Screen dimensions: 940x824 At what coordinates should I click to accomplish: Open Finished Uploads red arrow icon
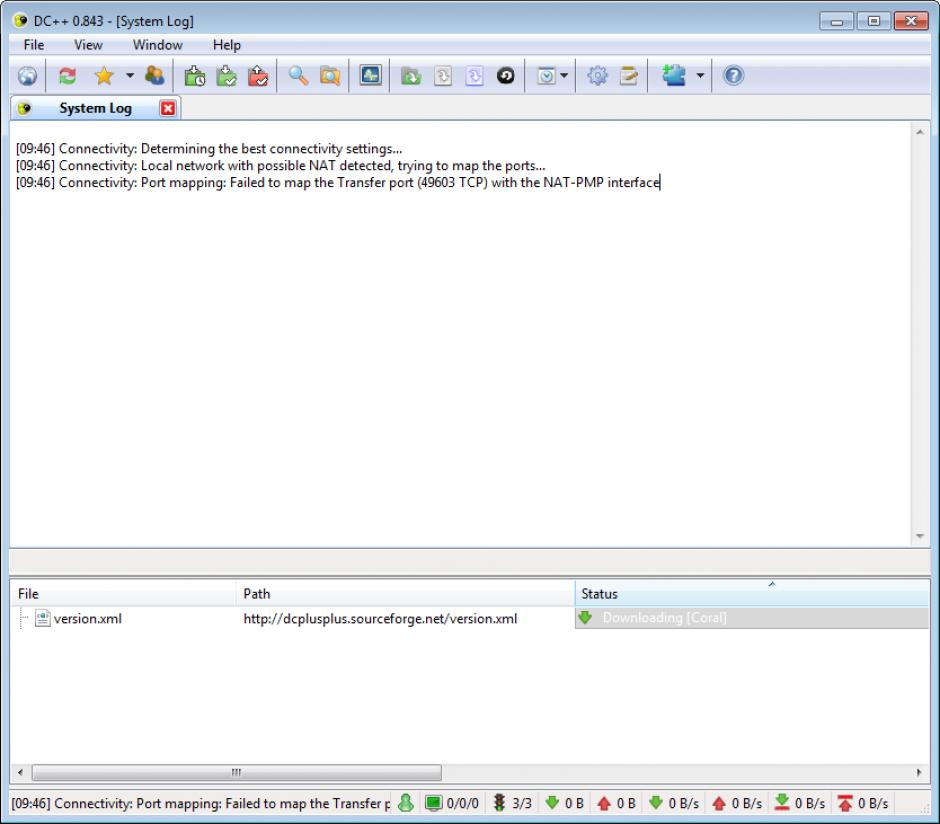(x=258, y=76)
